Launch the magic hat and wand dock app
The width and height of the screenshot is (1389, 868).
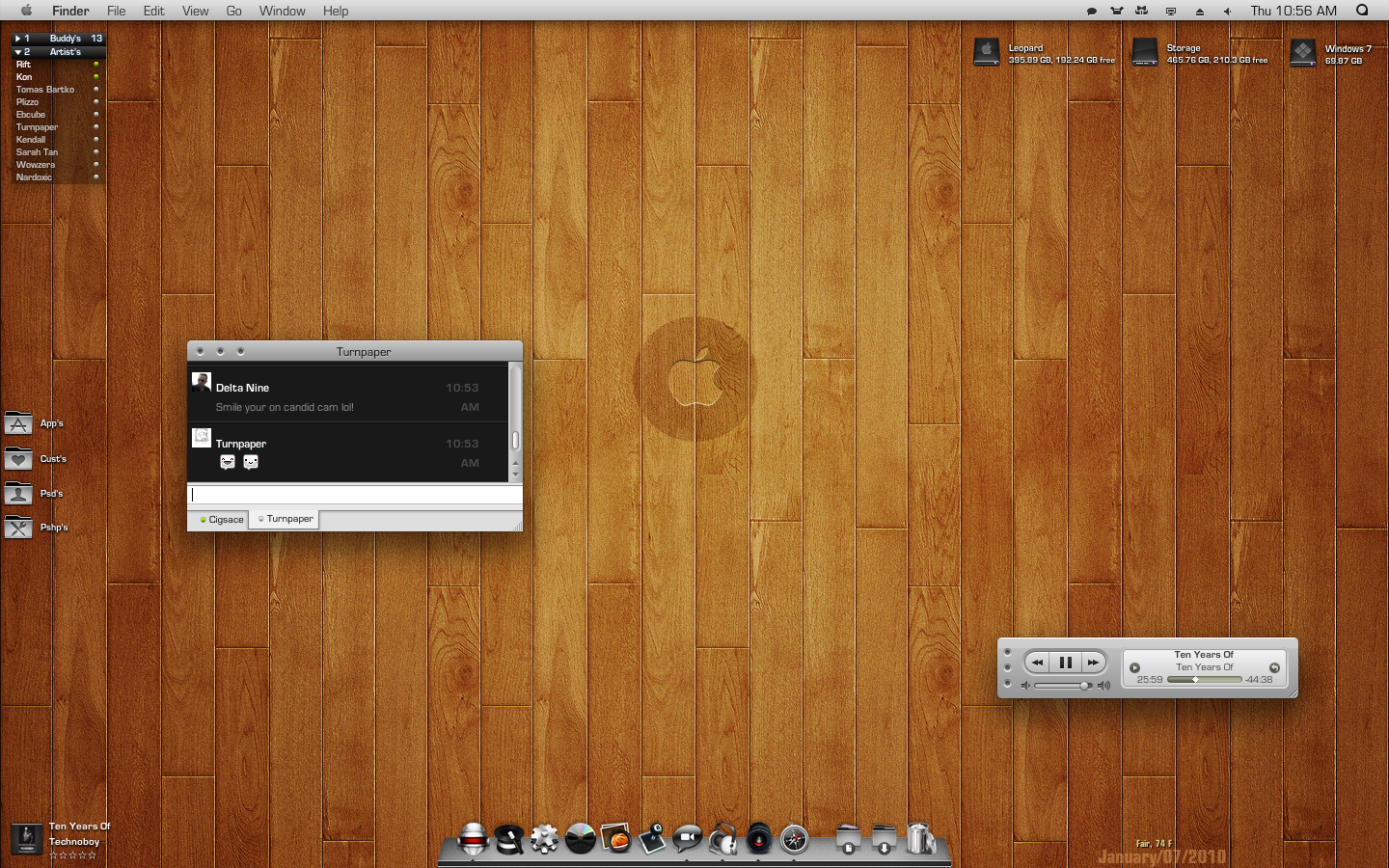pos(509,839)
